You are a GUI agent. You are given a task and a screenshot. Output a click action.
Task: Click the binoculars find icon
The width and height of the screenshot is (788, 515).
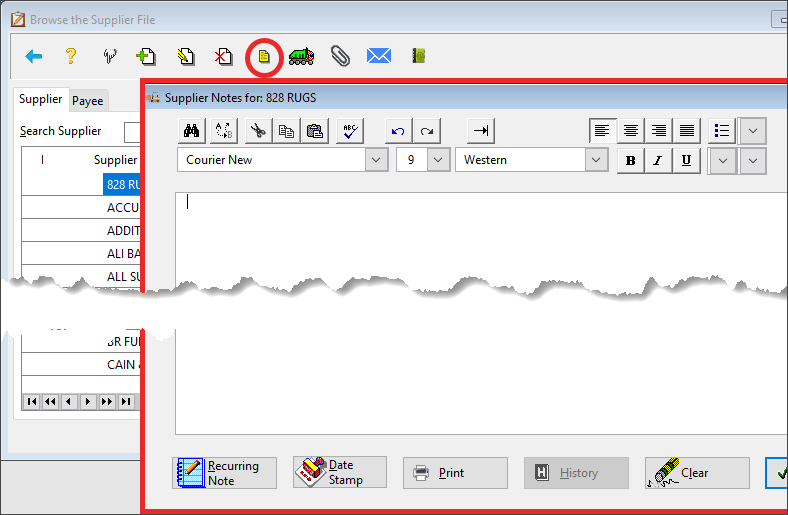(x=191, y=131)
